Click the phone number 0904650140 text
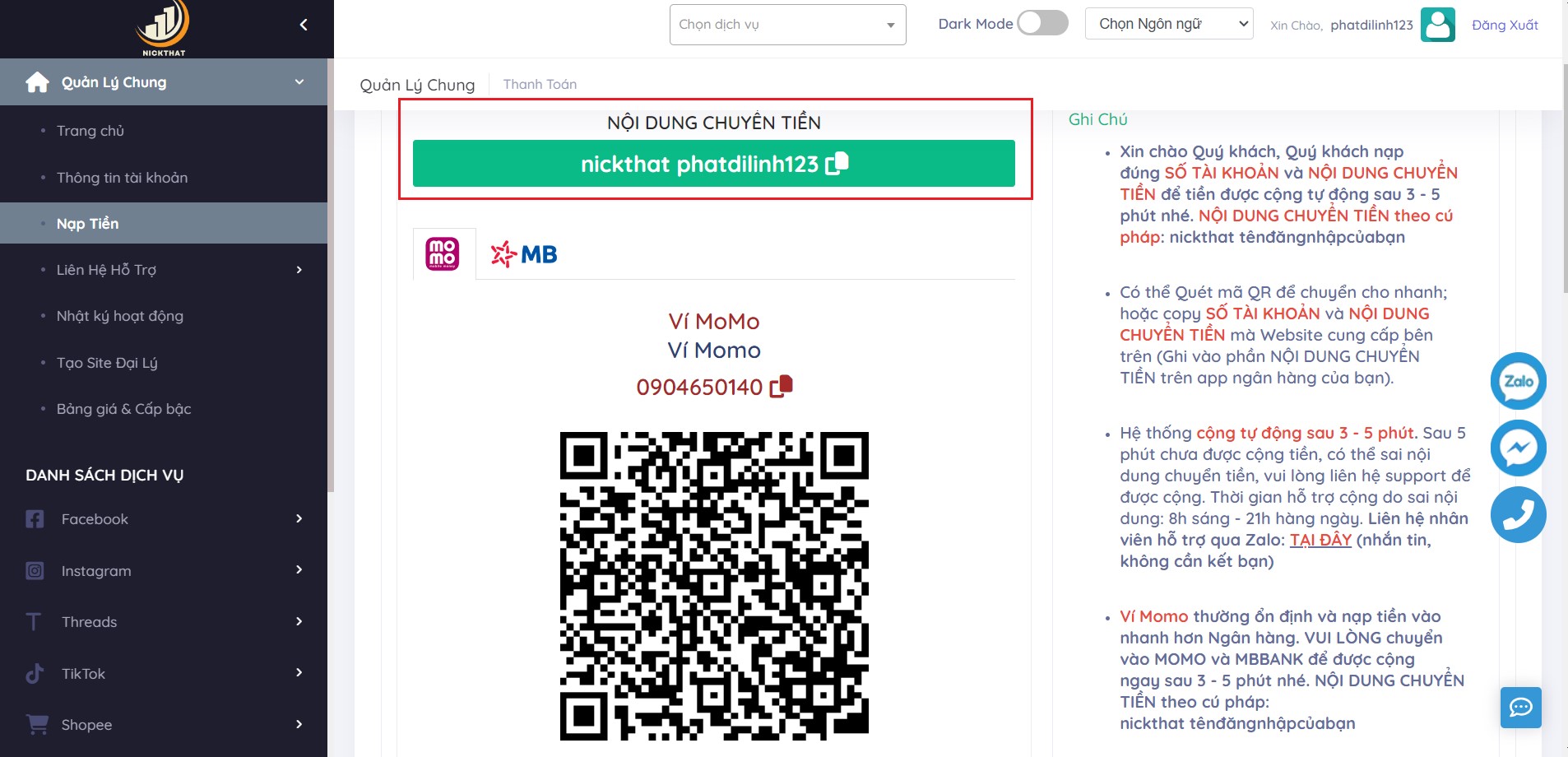The width and height of the screenshot is (1568, 757). [x=699, y=387]
